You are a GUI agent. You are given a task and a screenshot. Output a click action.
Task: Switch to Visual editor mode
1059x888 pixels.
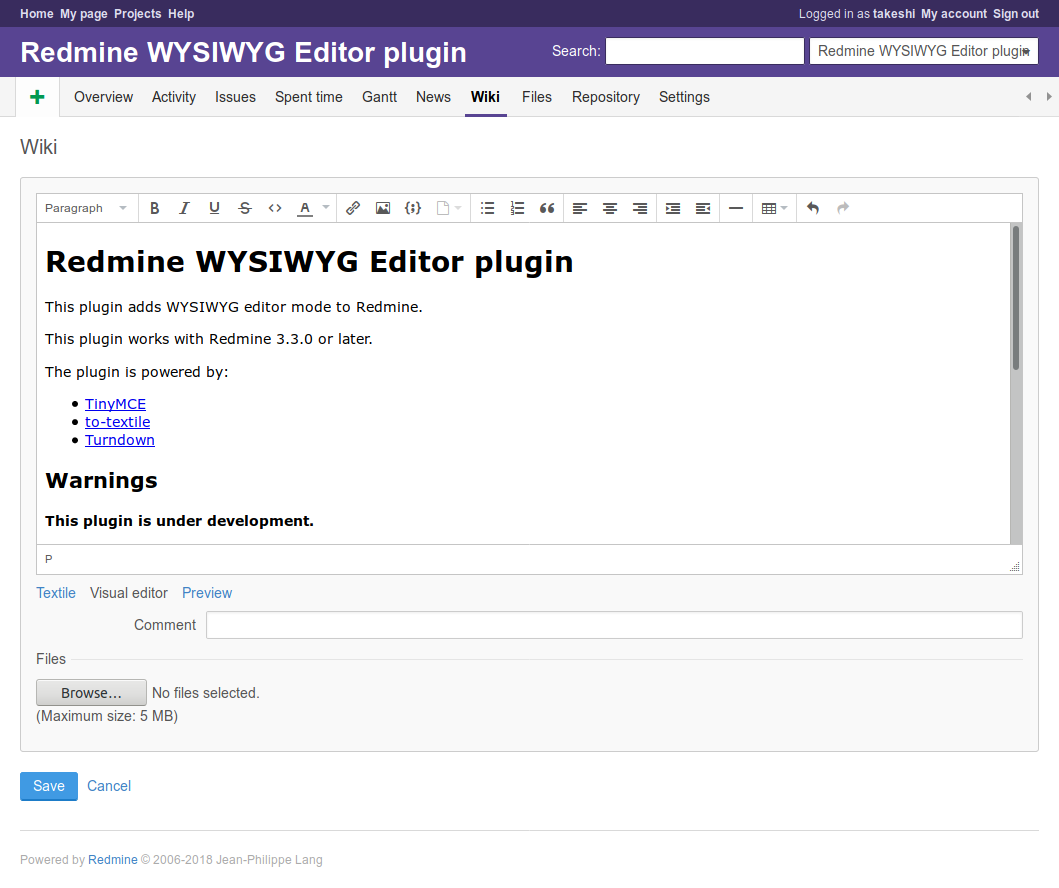(x=129, y=593)
